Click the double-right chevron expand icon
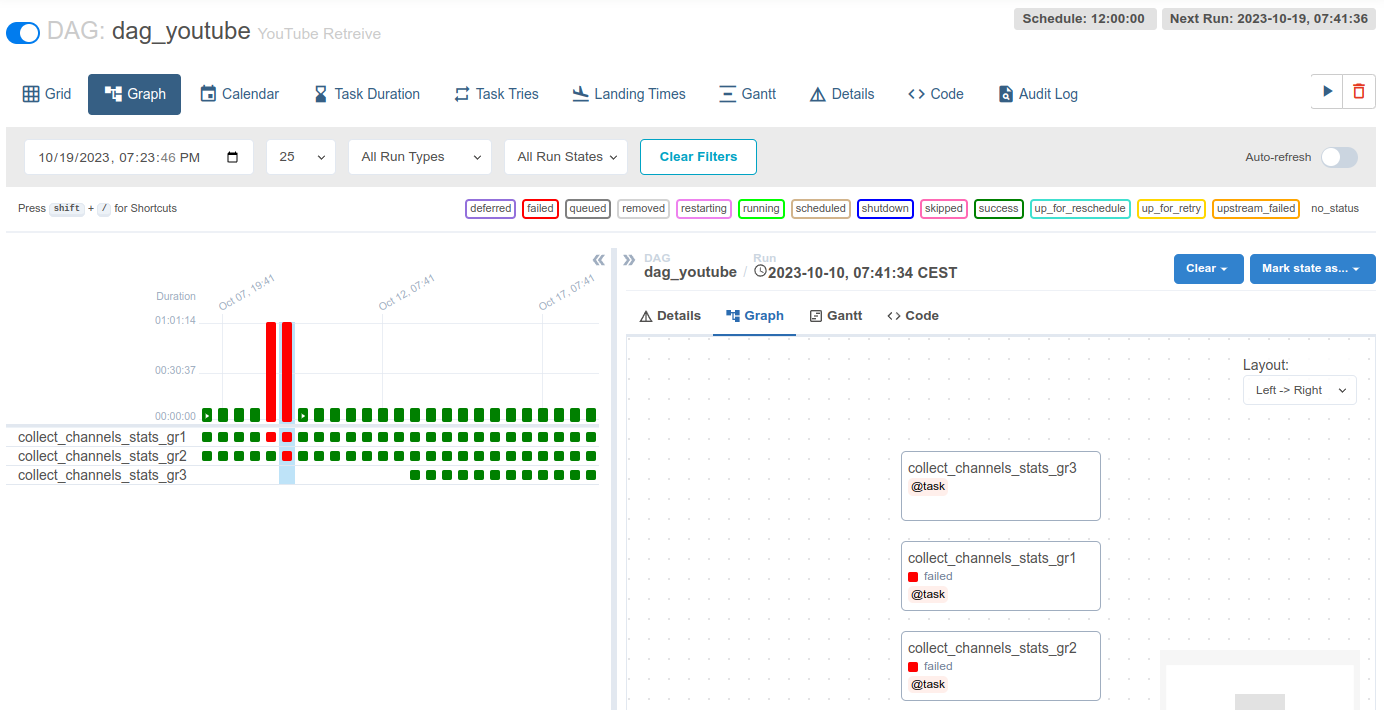 coord(629,260)
